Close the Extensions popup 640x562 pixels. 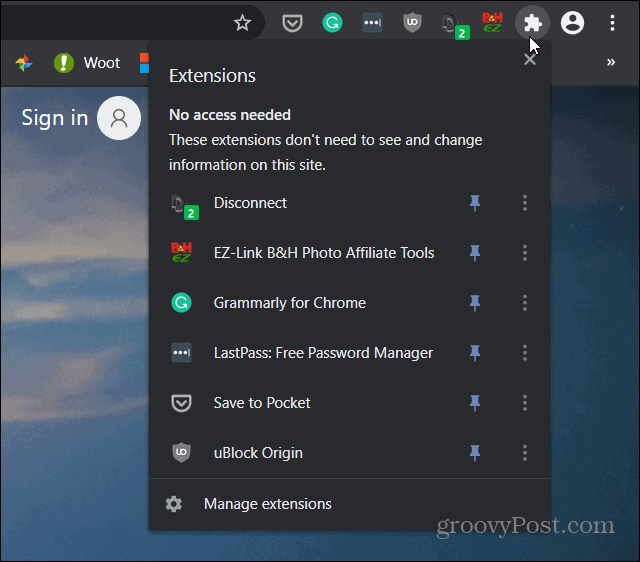[x=530, y=60]
